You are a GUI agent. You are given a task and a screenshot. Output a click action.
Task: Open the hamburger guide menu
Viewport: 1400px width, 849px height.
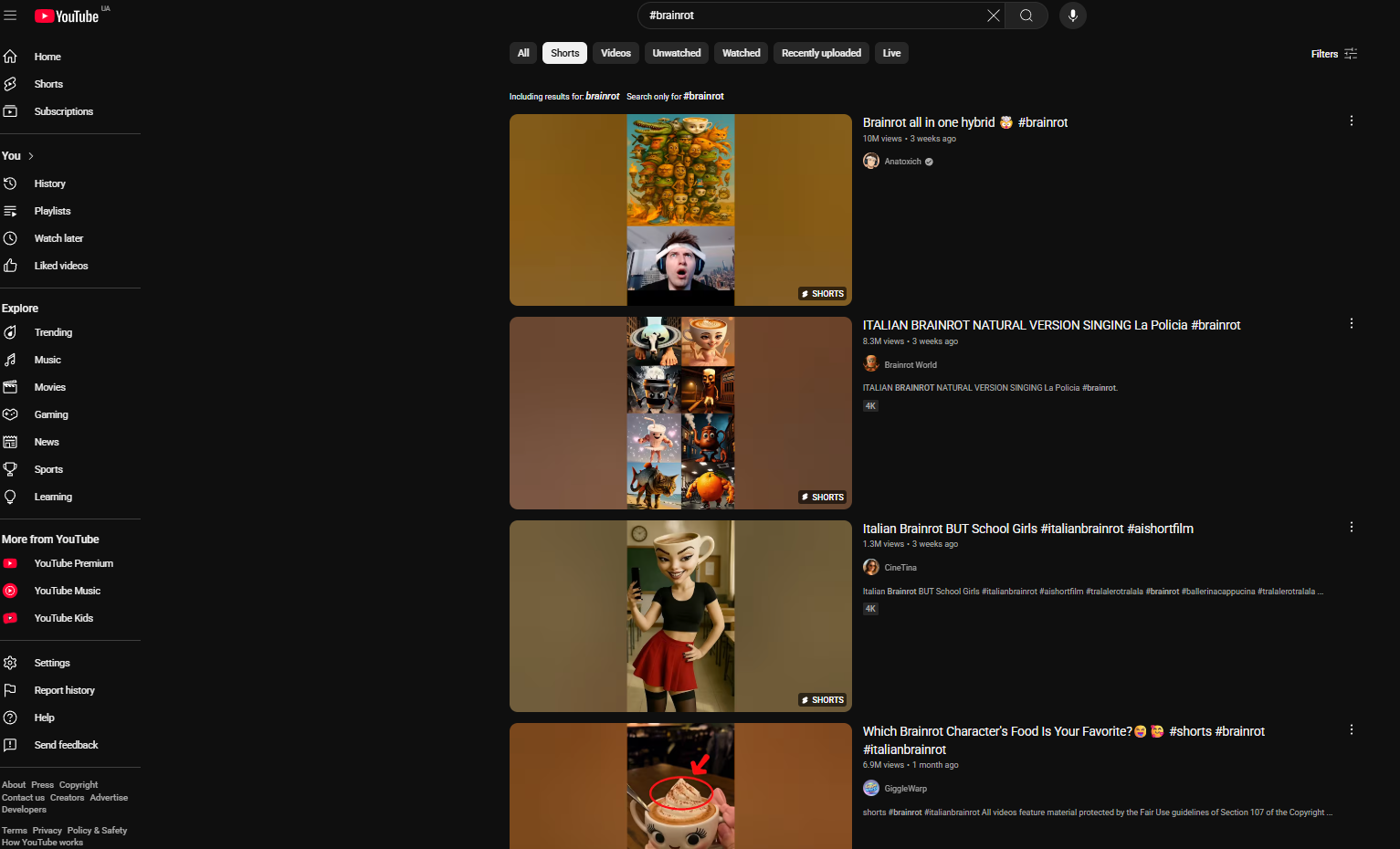pos(10,16)
